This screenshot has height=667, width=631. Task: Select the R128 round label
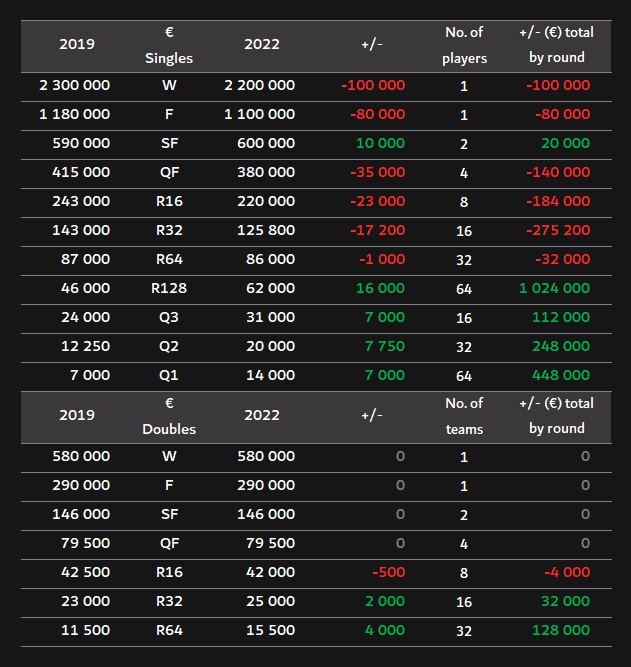pos(168,288)
